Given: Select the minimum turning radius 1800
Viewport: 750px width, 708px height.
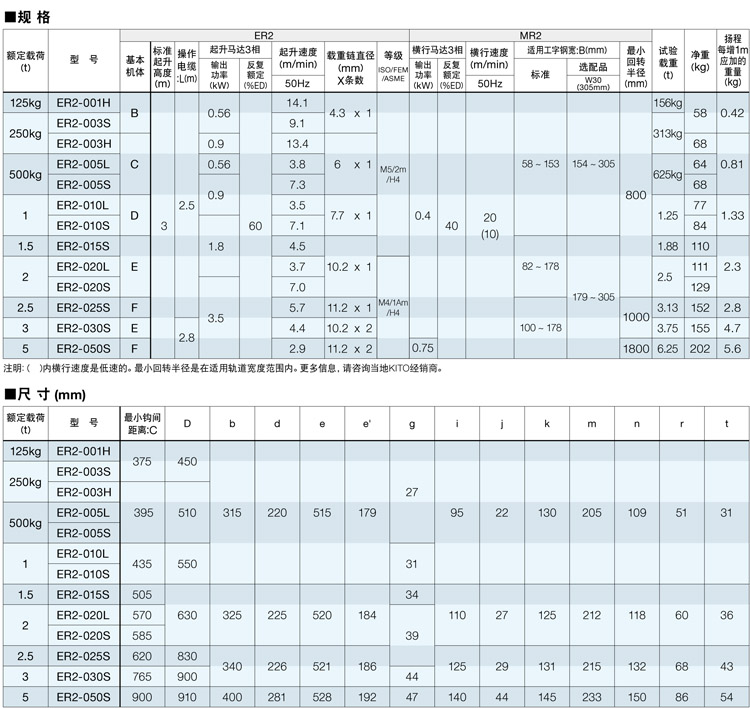Looking at the screenshot, I should point(636,349).
